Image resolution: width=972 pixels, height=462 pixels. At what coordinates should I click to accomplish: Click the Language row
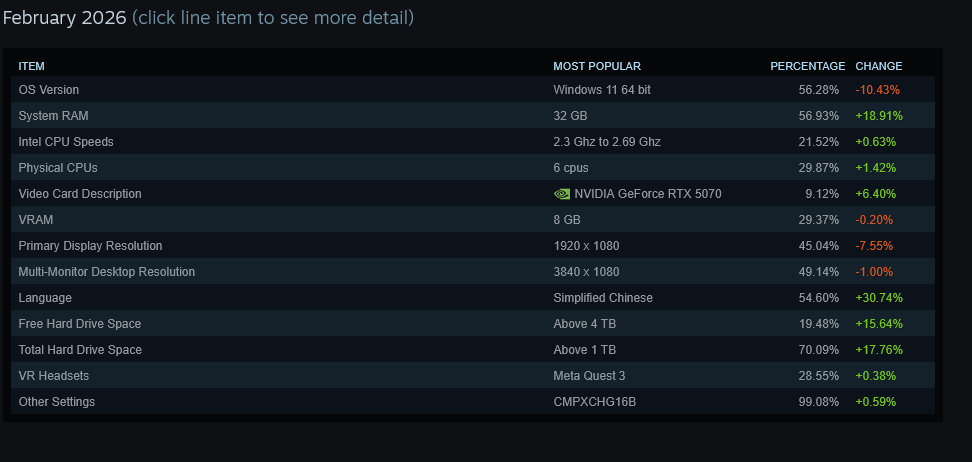click(x=45, y=298)
